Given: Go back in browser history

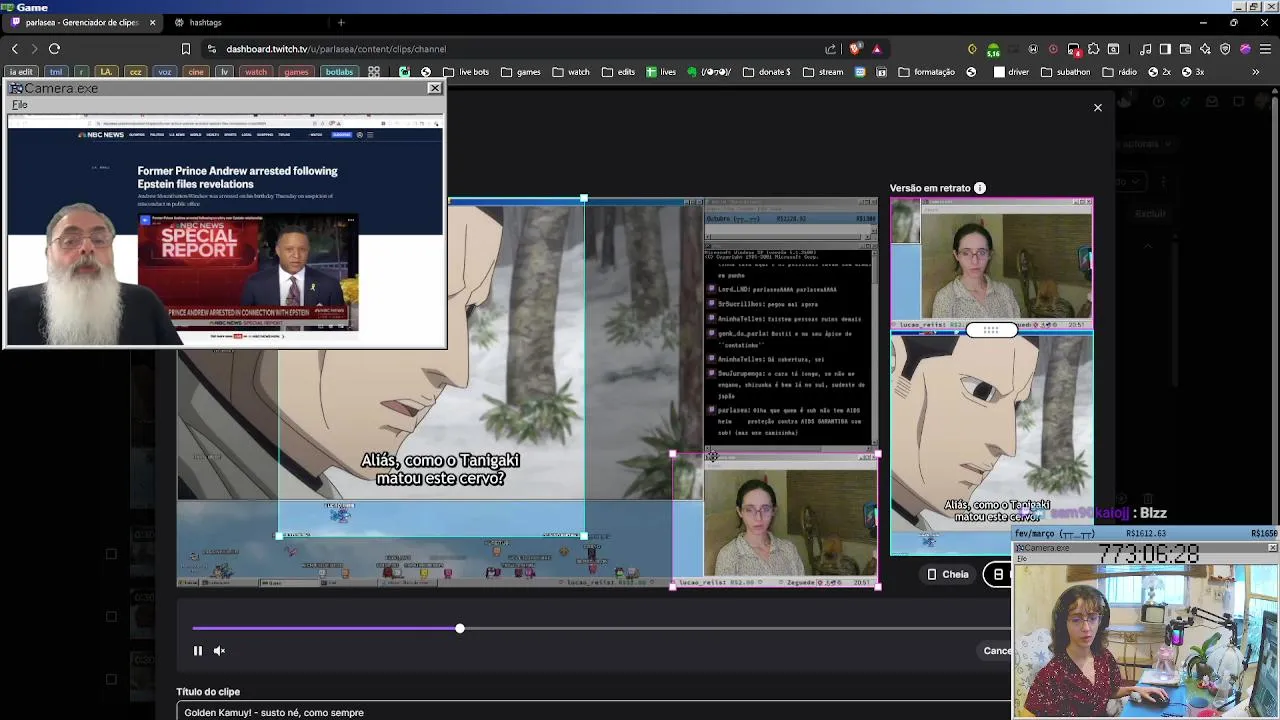Looking at the screenshot, I should pyautogui.click(x=15, y=48).
